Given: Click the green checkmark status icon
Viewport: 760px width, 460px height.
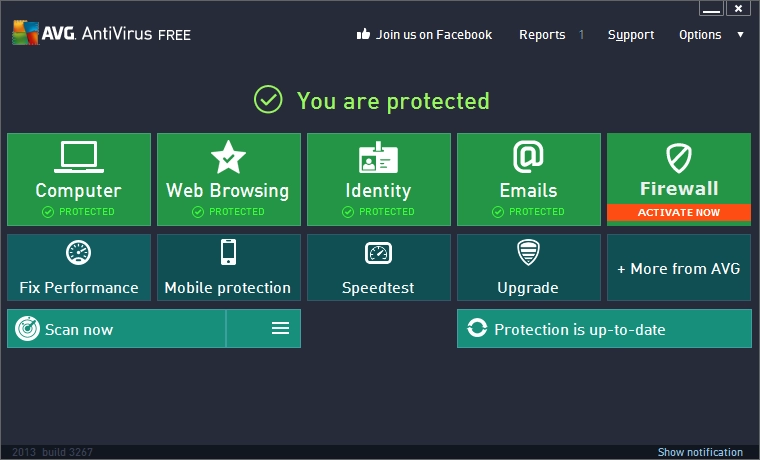Looking at the screenshot, I should 268,99.
